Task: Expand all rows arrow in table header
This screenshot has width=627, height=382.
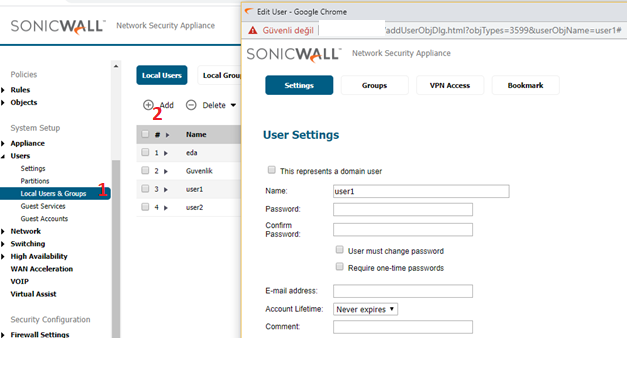Action: click(168, 135)
